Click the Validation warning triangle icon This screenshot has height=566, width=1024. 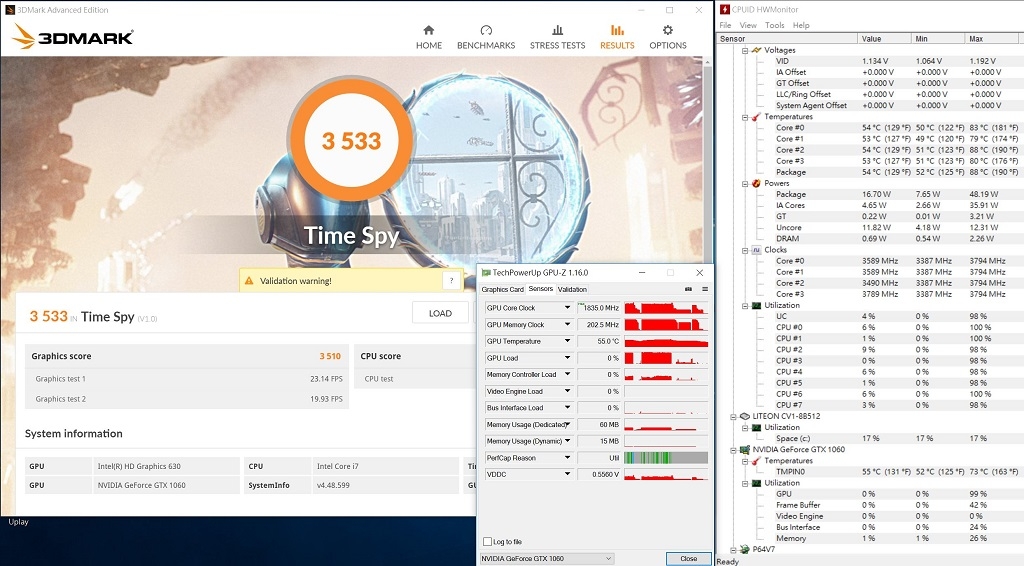(x=249, y=281)
